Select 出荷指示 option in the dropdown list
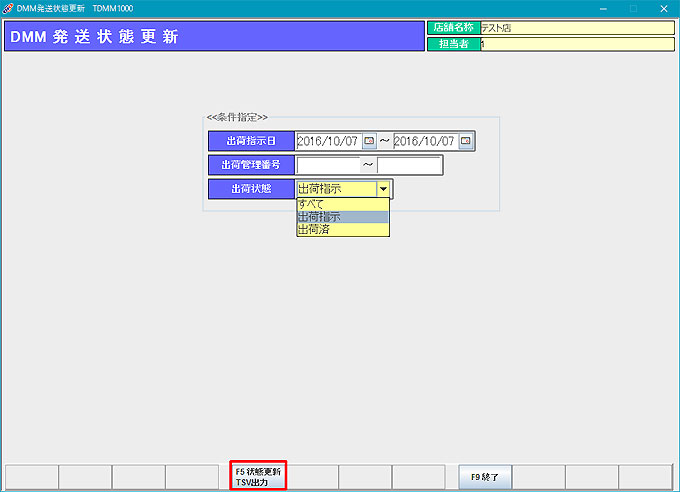 [x=343, y=217]
